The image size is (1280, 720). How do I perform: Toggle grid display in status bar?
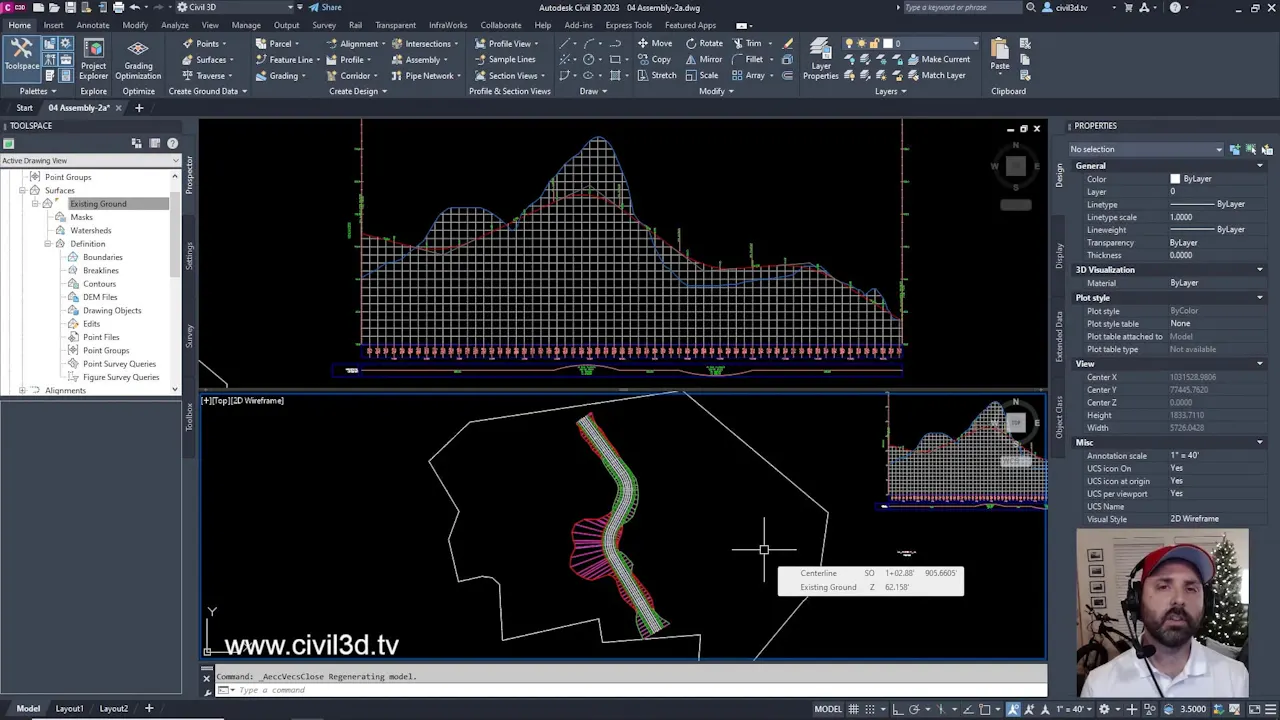pyautogui.click(x=853, y=709)
